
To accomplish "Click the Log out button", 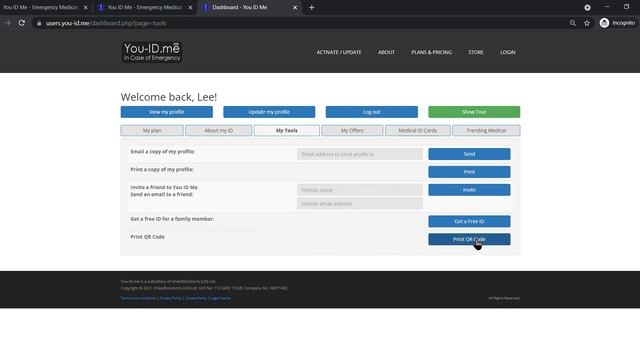I will coord(371,112).
